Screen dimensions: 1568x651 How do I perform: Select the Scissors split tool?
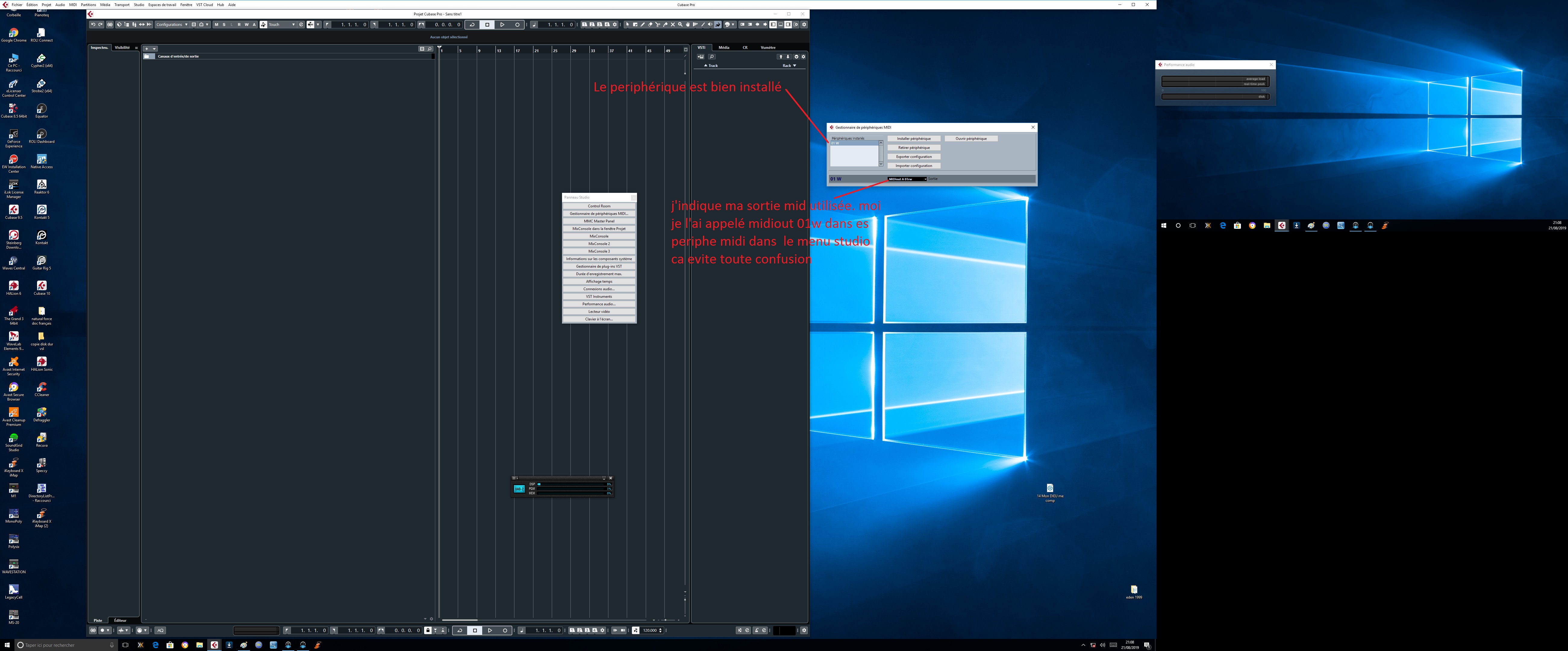(x=658, y=24)
